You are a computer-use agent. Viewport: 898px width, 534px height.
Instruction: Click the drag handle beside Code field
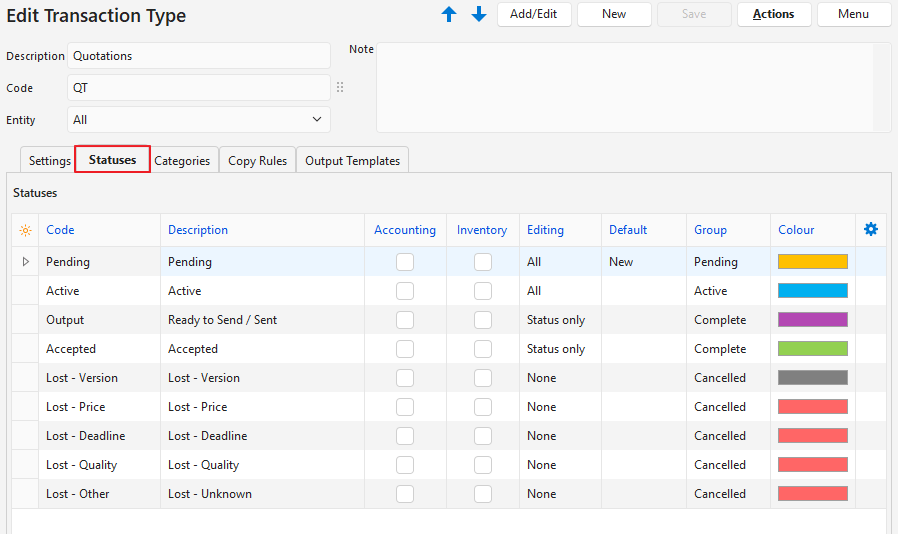[x=340, y=88]
